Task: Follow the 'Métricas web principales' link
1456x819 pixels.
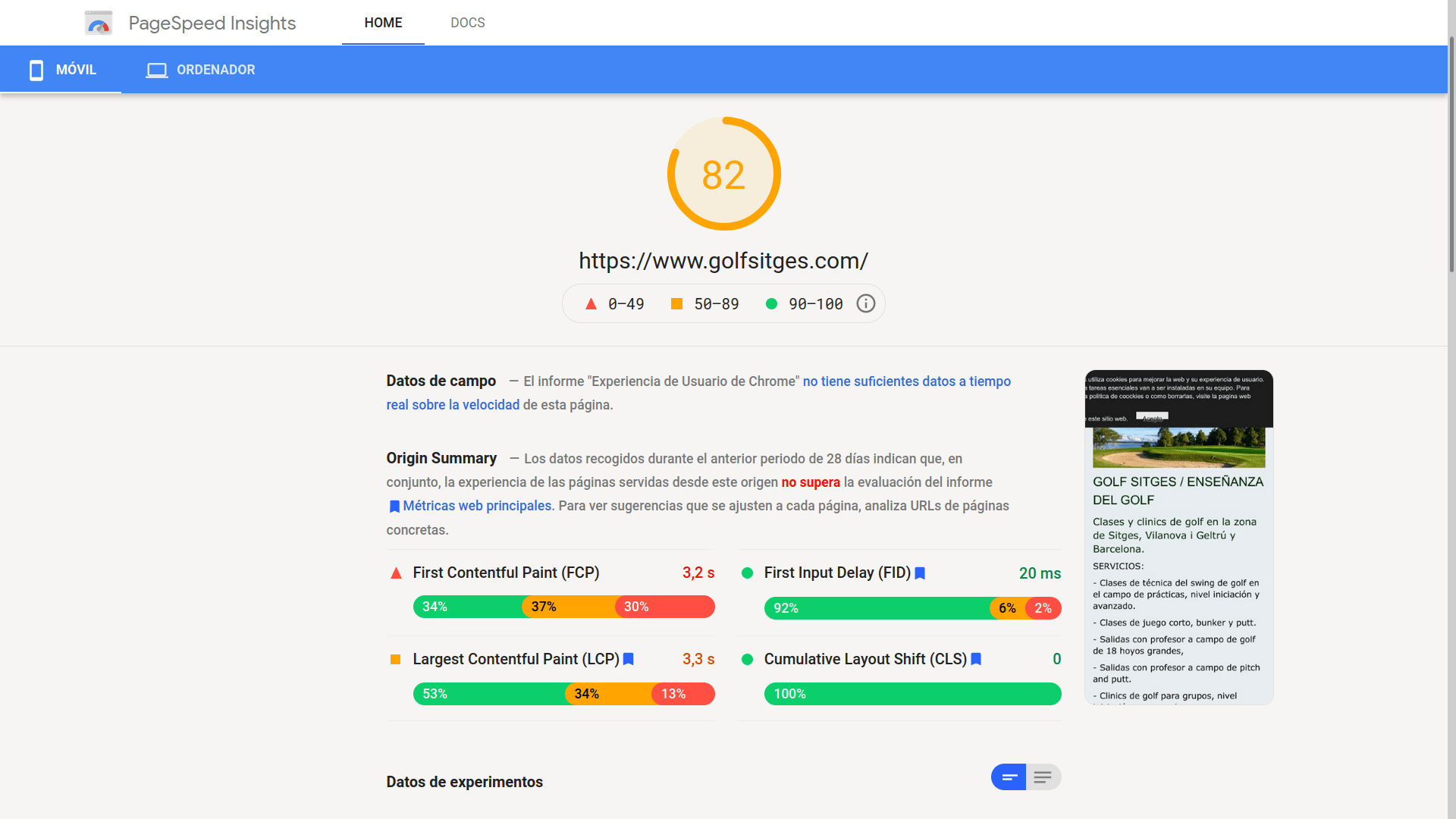Action: pos(477,506)
